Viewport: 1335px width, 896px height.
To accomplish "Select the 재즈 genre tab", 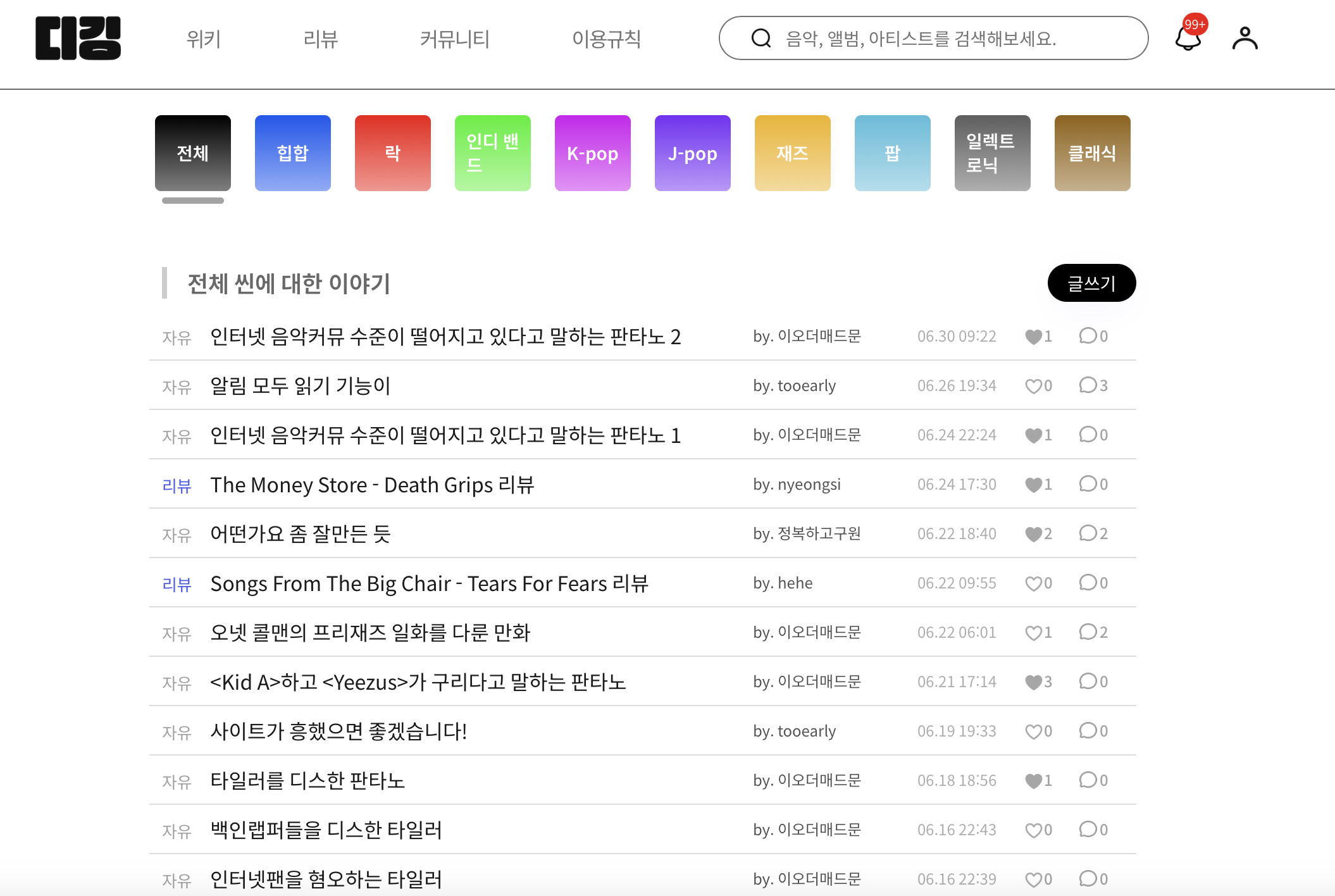I will pos(793,153).
